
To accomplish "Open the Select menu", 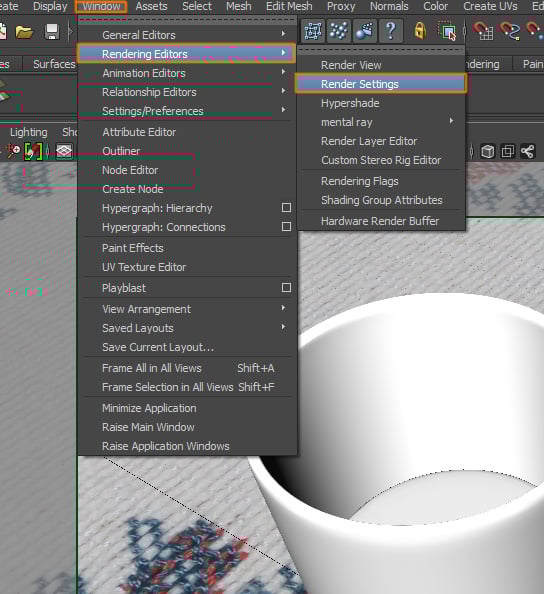I will click(x=197, y=6).
